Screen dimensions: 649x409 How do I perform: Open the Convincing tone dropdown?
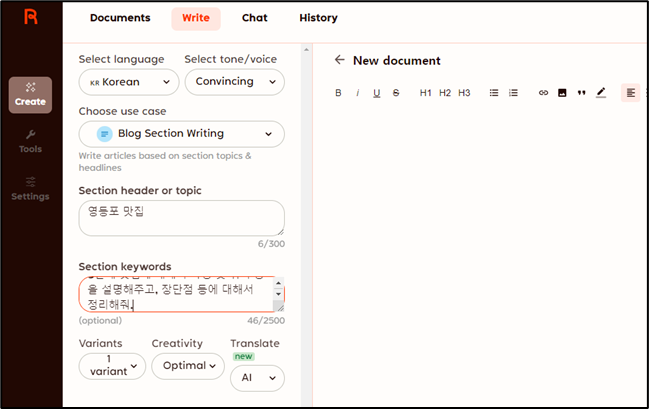tap(235, 82)
